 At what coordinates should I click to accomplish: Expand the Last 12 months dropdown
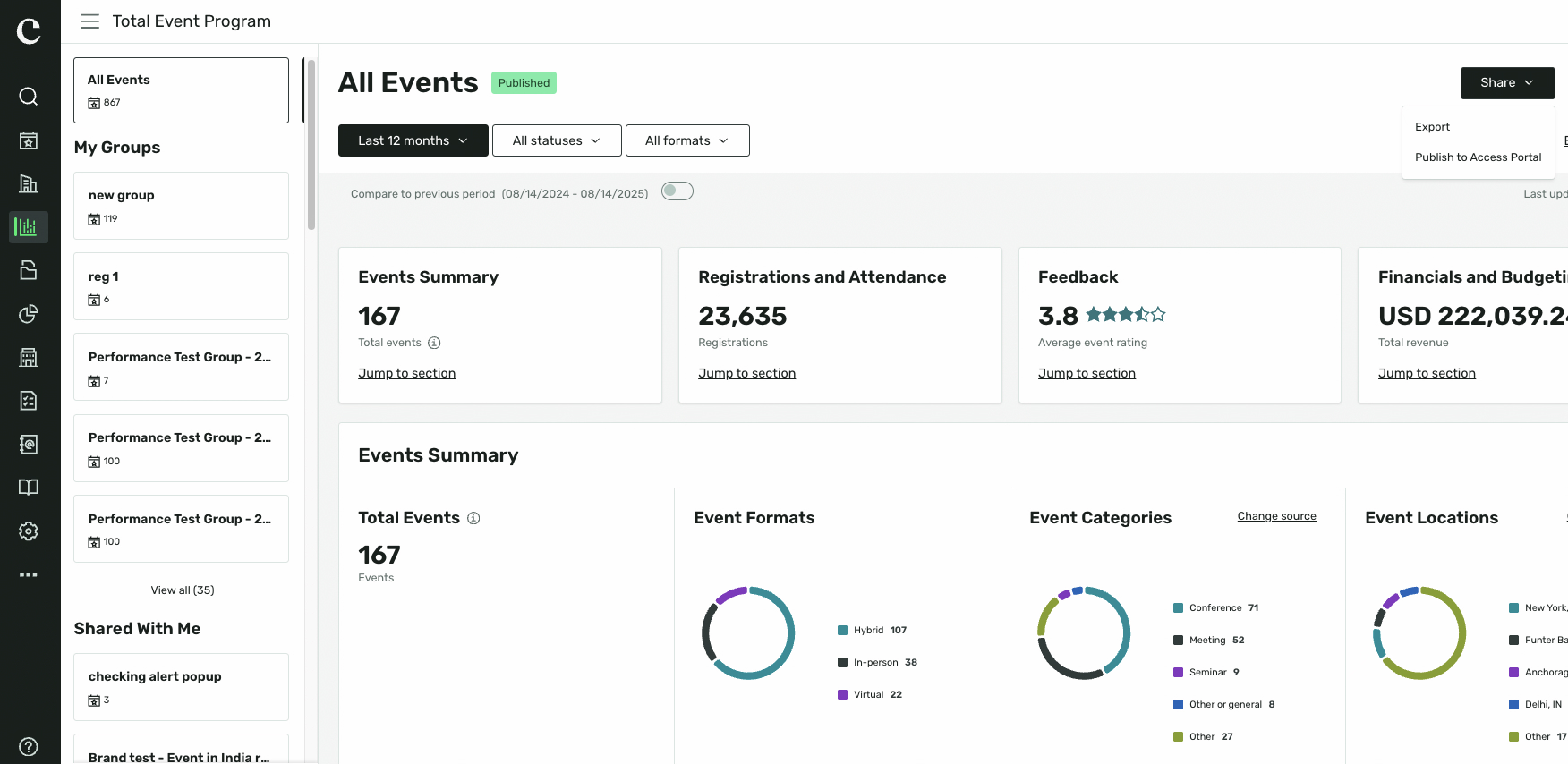tap(413, 140)
